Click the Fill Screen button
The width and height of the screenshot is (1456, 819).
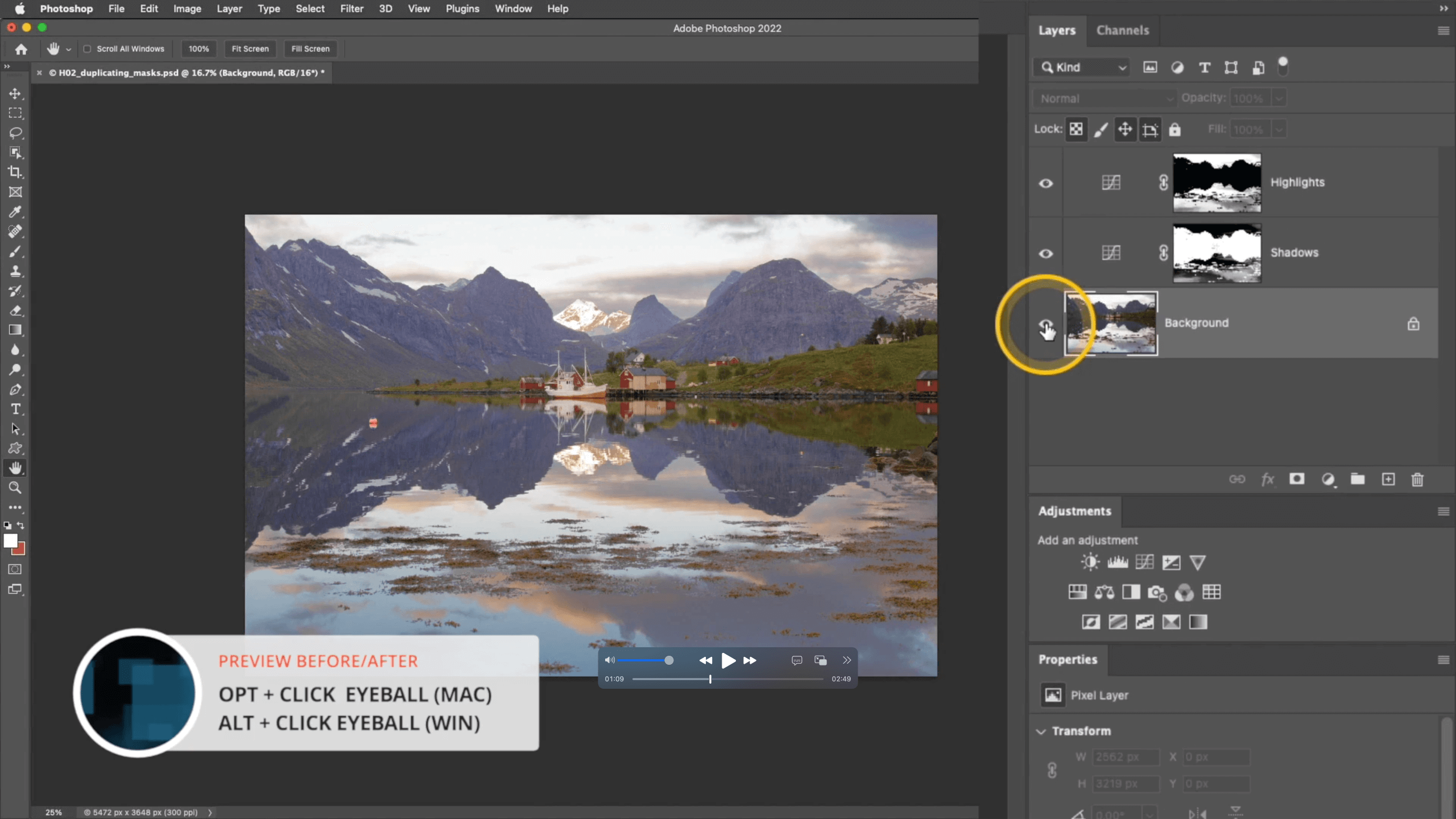(x=310, y=49)
